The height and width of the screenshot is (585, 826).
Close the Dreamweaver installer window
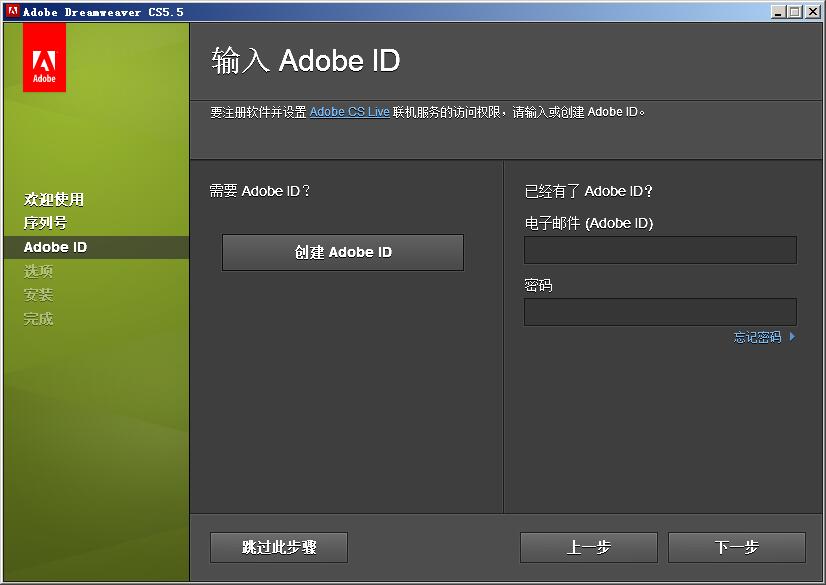(813, 12)
